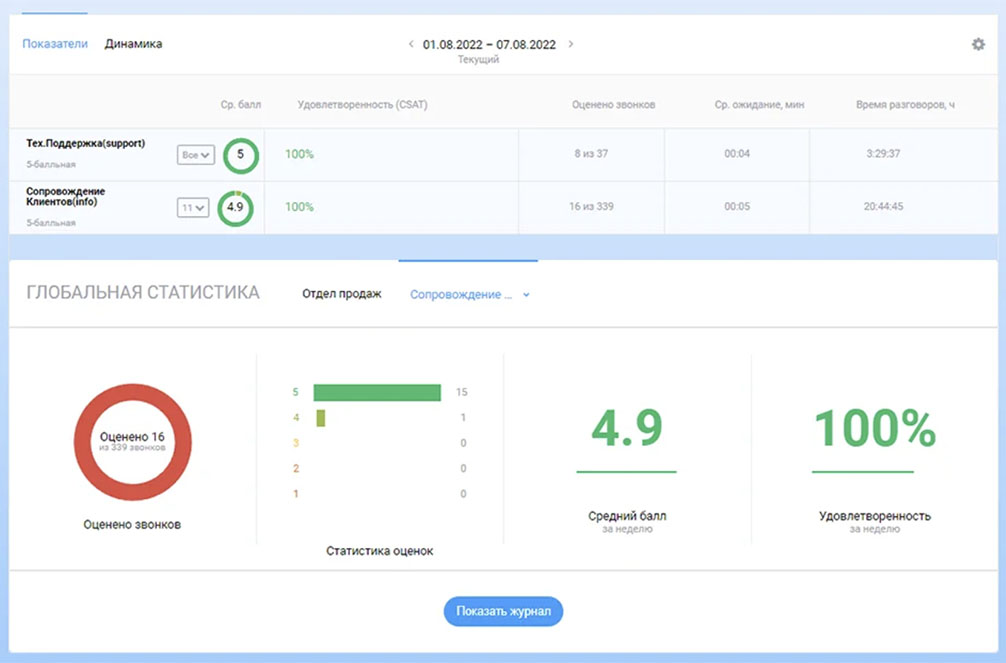This screenshot has width=1006, height=663.
Task: Click the green score ring showing 5
Action: coord(240,155)
